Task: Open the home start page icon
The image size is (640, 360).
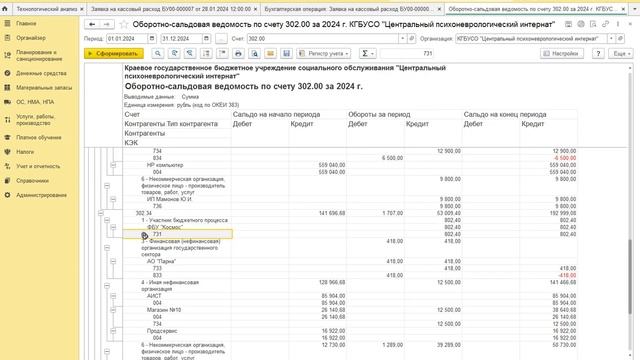Action: 5,9
